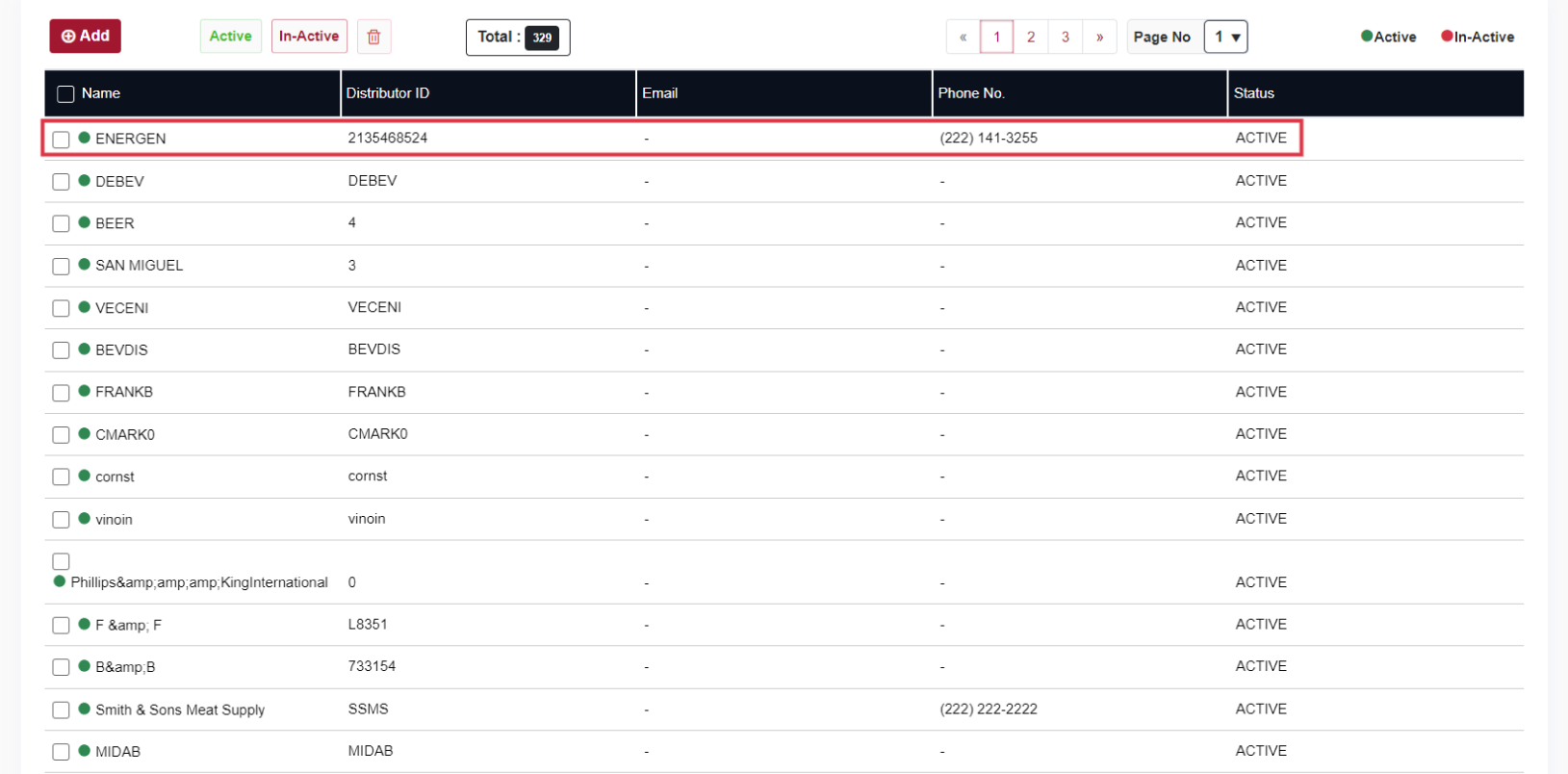Click green status dot beside MIDAB
Viewport: 1568px width, 774px height.
[85, 751]
